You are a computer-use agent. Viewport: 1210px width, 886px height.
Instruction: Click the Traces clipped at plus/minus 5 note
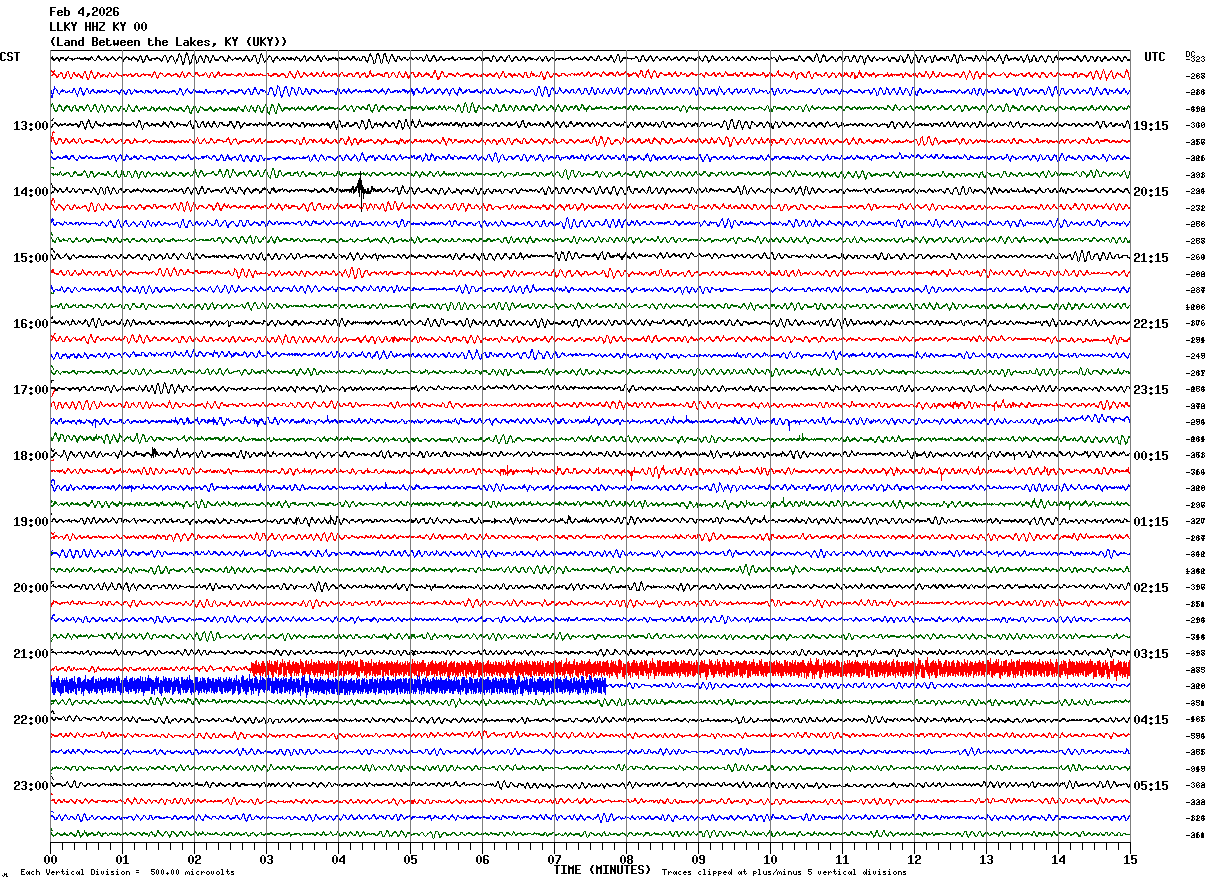click(x=784, y=872)
